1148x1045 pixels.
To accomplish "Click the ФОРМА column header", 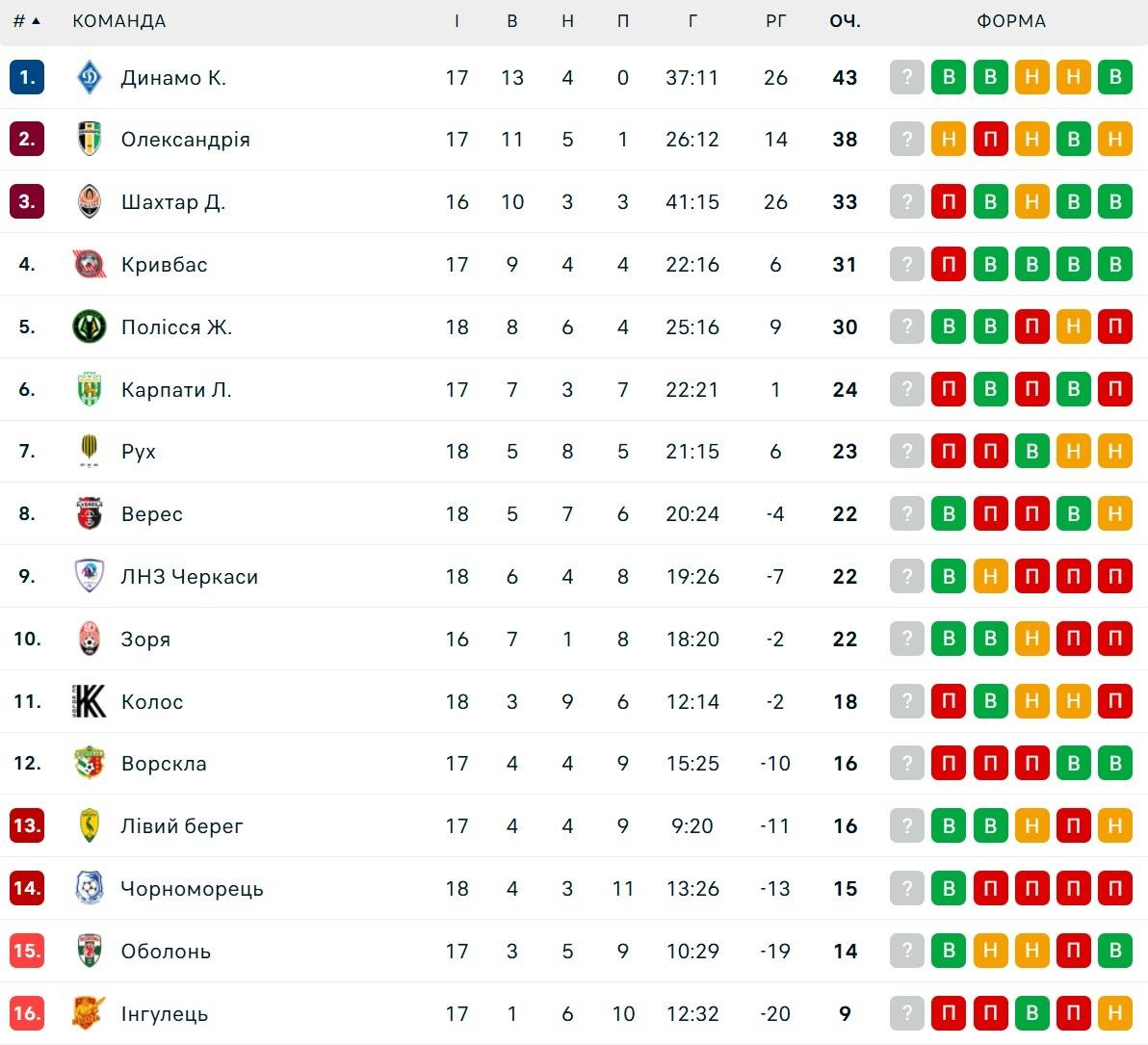I will pos(1011,21).
